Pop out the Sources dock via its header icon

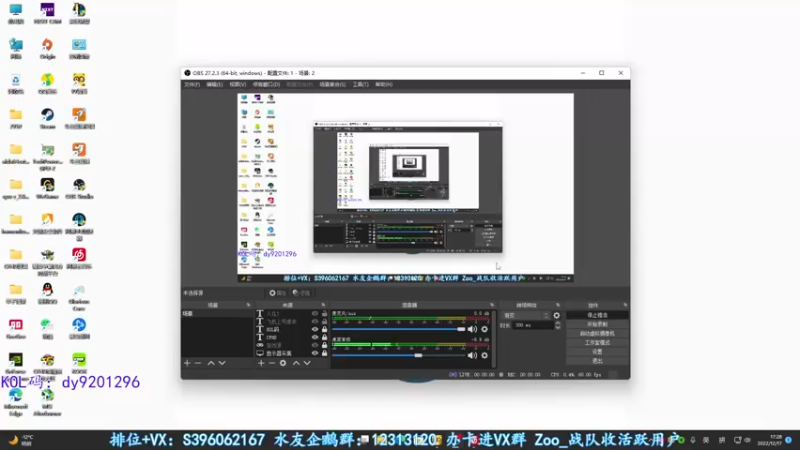[x=323, y=305]
